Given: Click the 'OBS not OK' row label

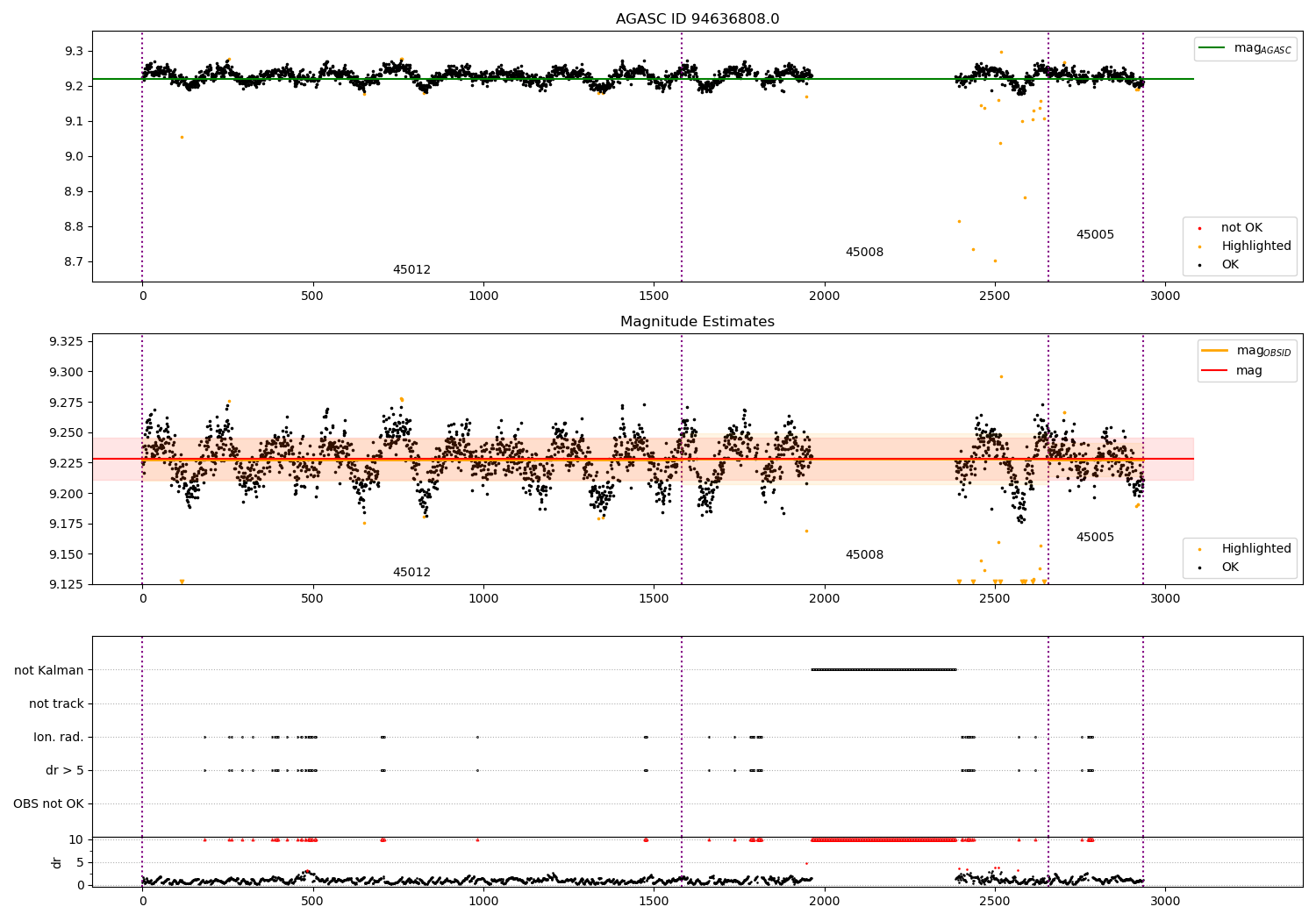Looking at the screenshot, I should (48, 803).
